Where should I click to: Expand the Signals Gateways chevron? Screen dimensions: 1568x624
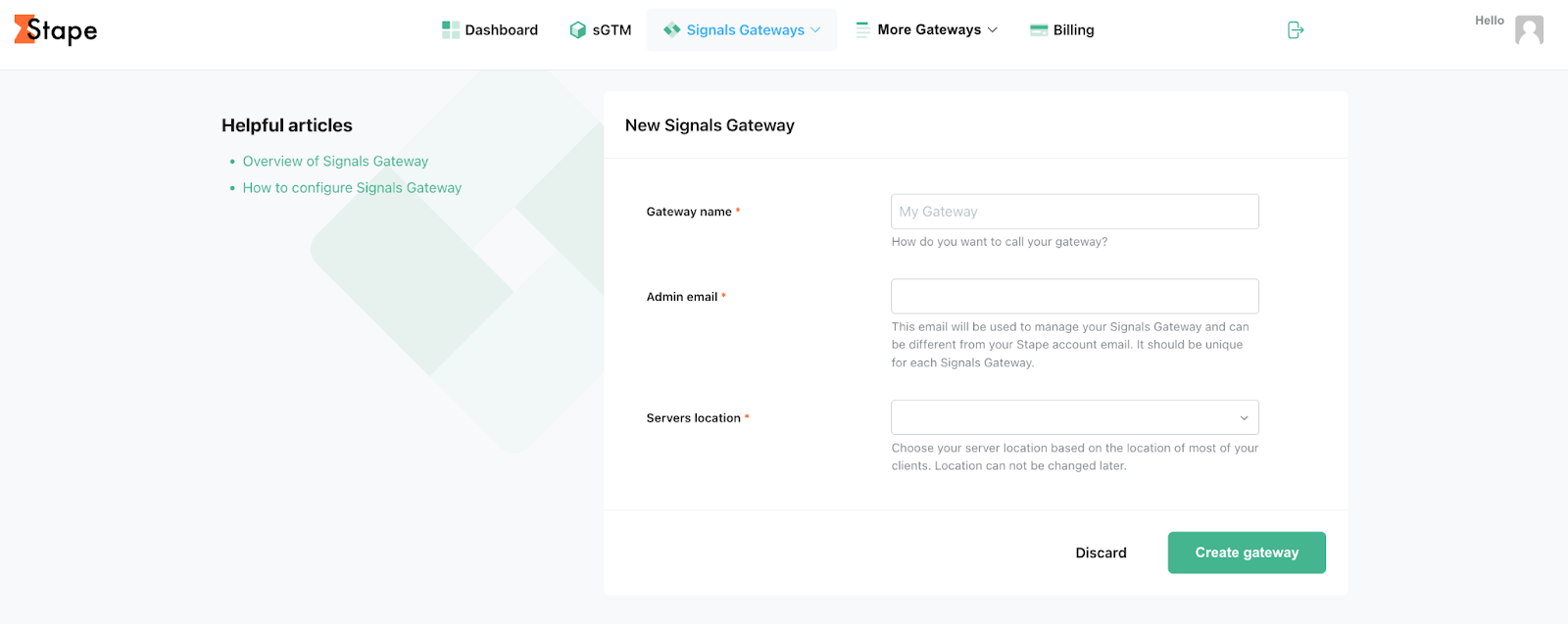[x=815, y=30]
